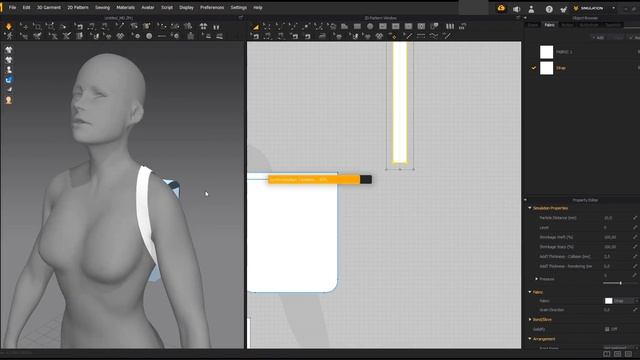The height and width of the screenshot is (360, 640).
Task: Toggle the checkmark next to Strap fabric
Action: click(533, 68)
